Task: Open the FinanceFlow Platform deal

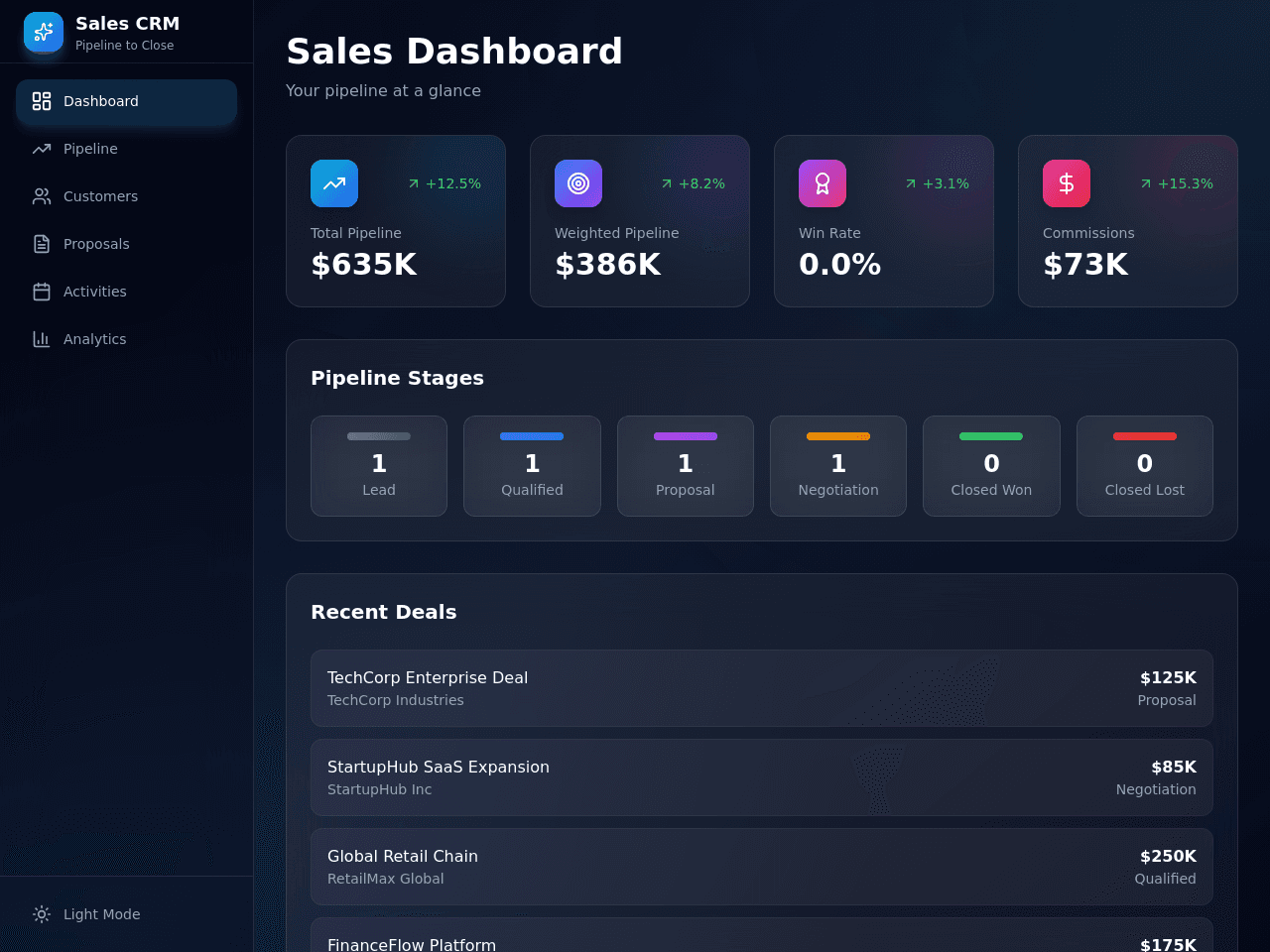Action: click(x=762, y=935)
